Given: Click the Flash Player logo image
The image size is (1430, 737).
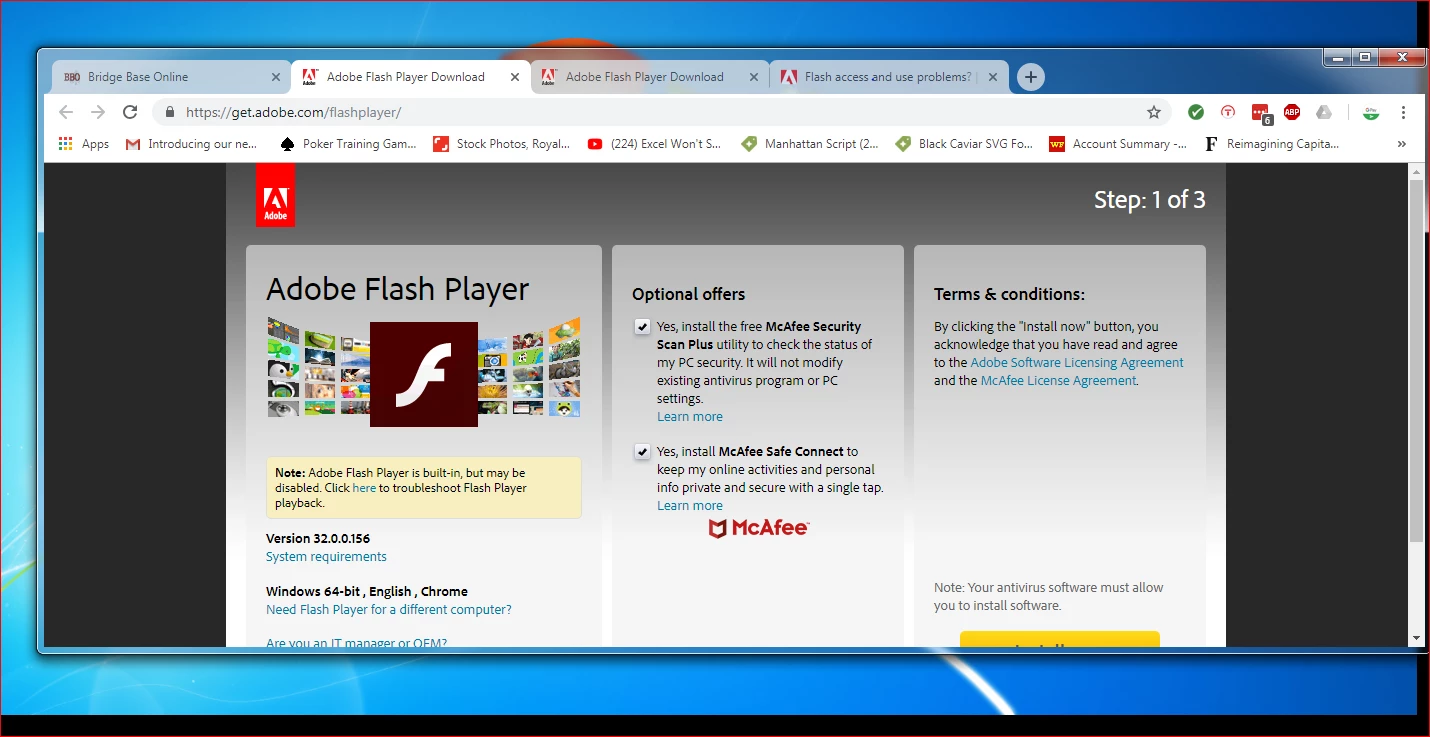Looking at the screenshot, I should point(424,374).
